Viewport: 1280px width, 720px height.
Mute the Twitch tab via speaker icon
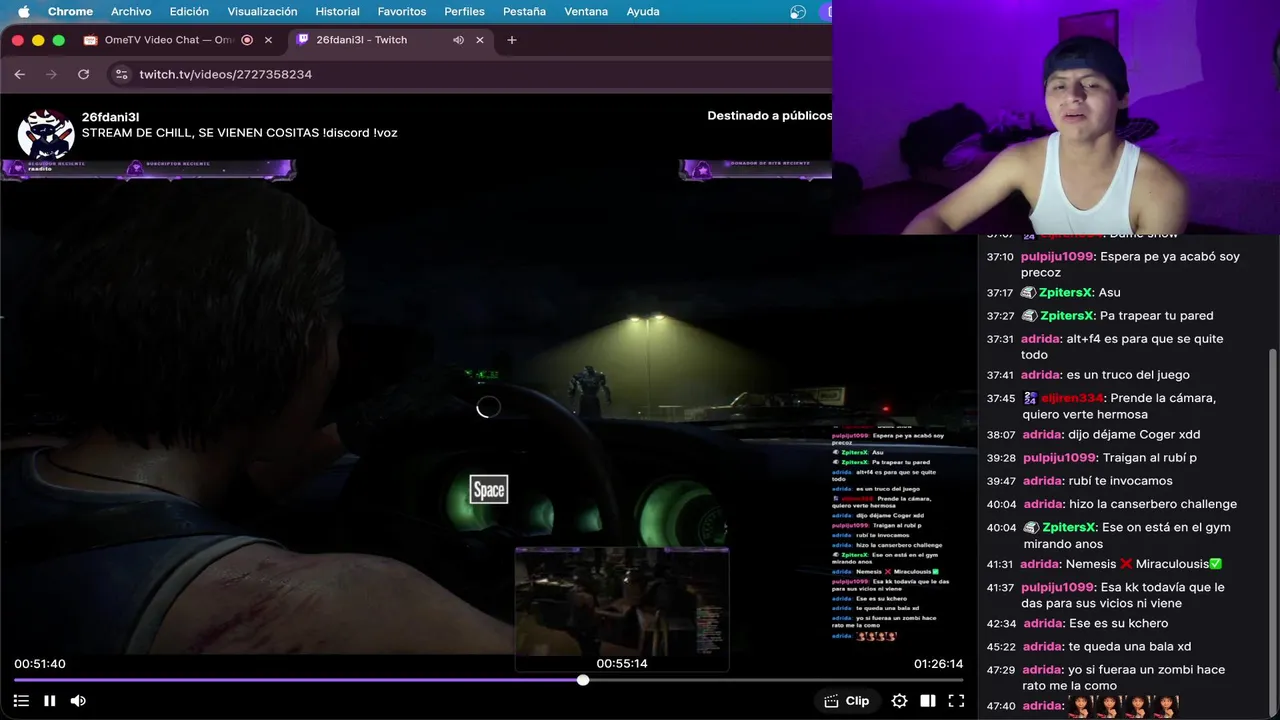tap(458, 40)
